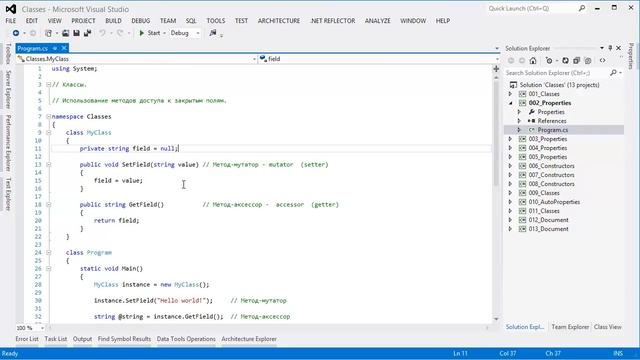This screenshot has height=360, width=640.
Task: Open the Error List tab
Action: click(27, 339)
